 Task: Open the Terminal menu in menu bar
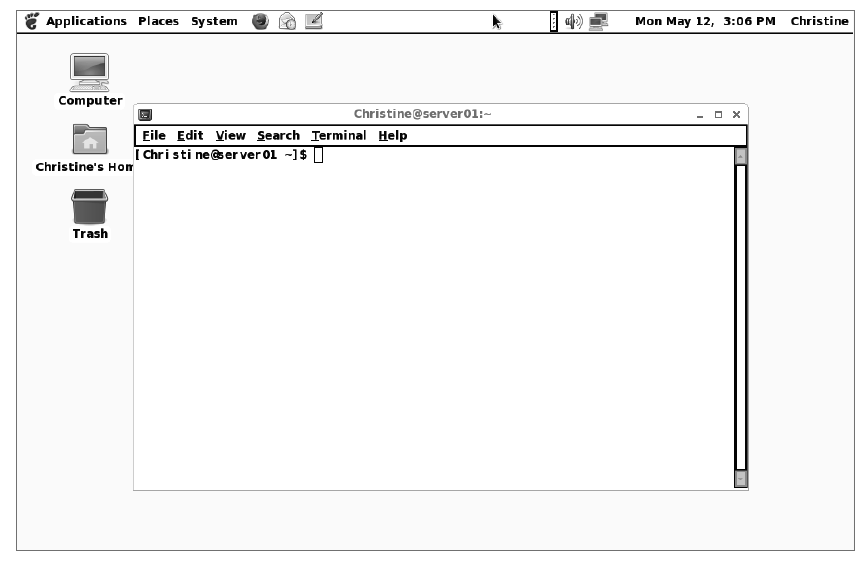[x=339, y=135]
